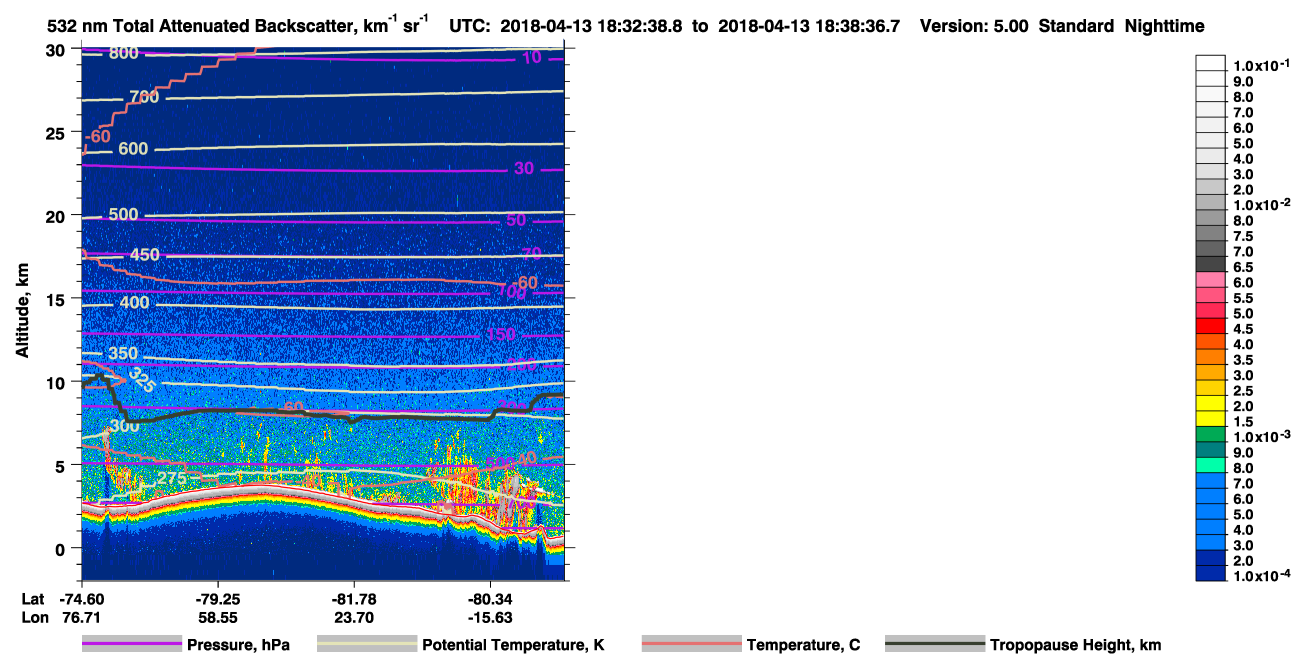Click the '350' potential temperature contour label
The height and width of the screenshot is (667, 1300).
[x=124, y=354]
